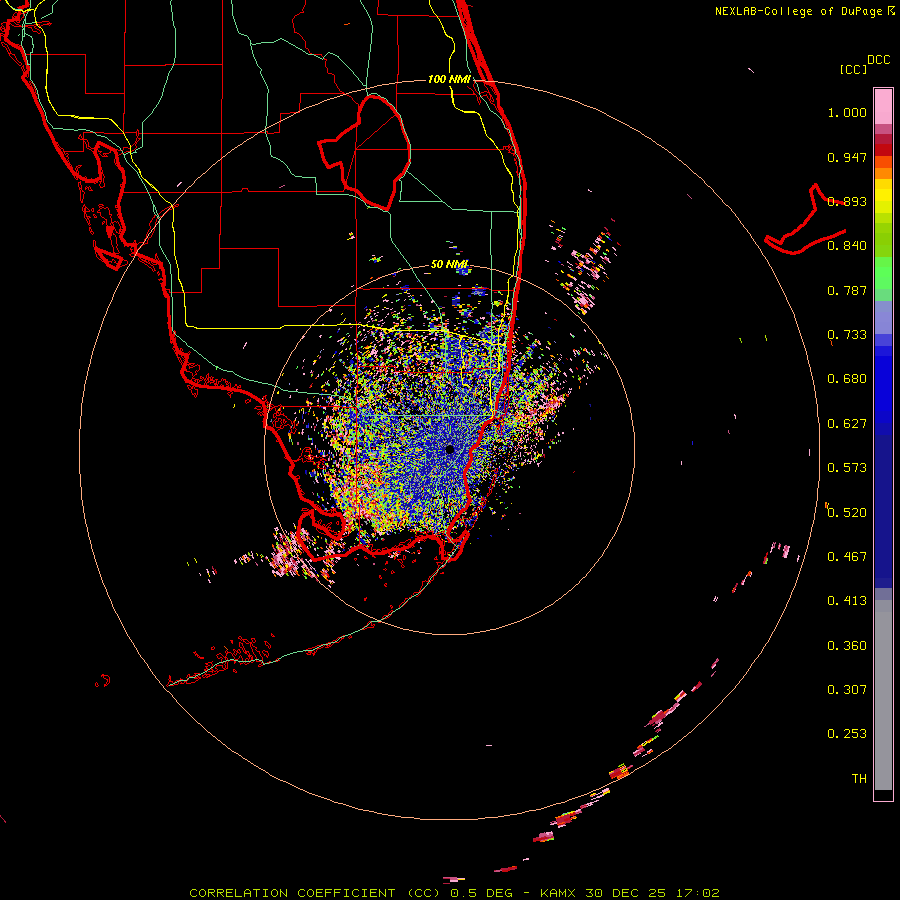Select the 0.893 scale value
This screenshot has height=900, width=900.
click(x=847, y=201)
